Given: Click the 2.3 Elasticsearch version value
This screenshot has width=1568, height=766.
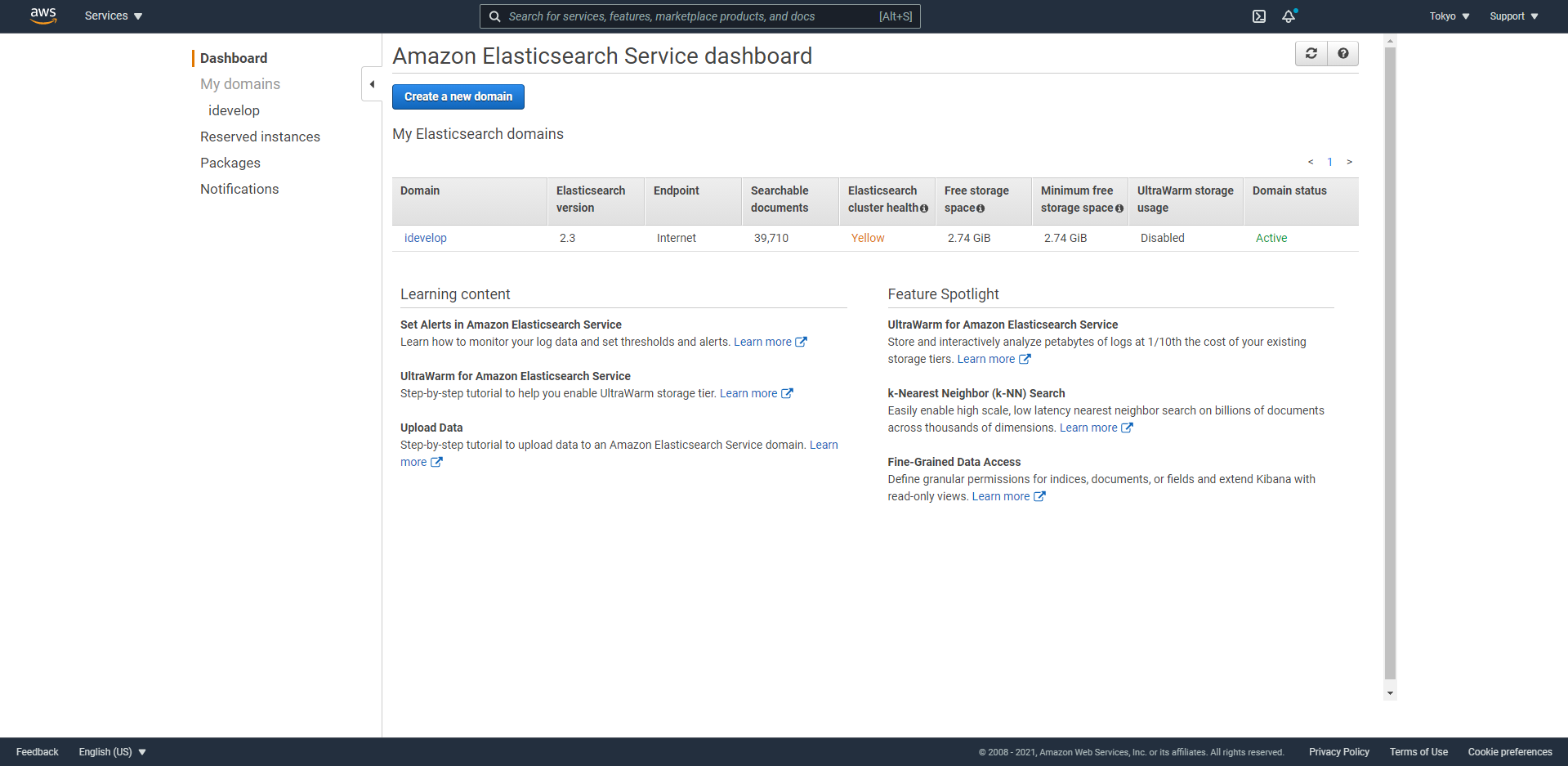Looking at the screenshot, I should click(x=568, y=238).
